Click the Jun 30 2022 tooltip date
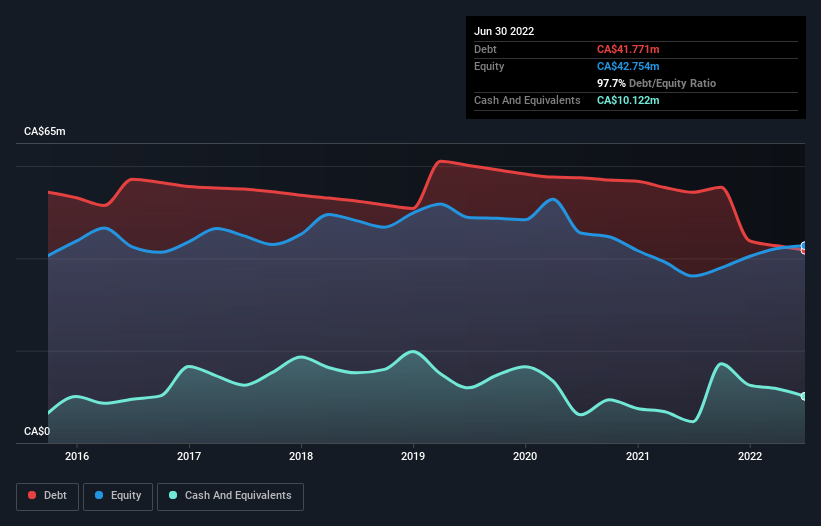Screen dimensions: 821x526 tap(504, 31)
